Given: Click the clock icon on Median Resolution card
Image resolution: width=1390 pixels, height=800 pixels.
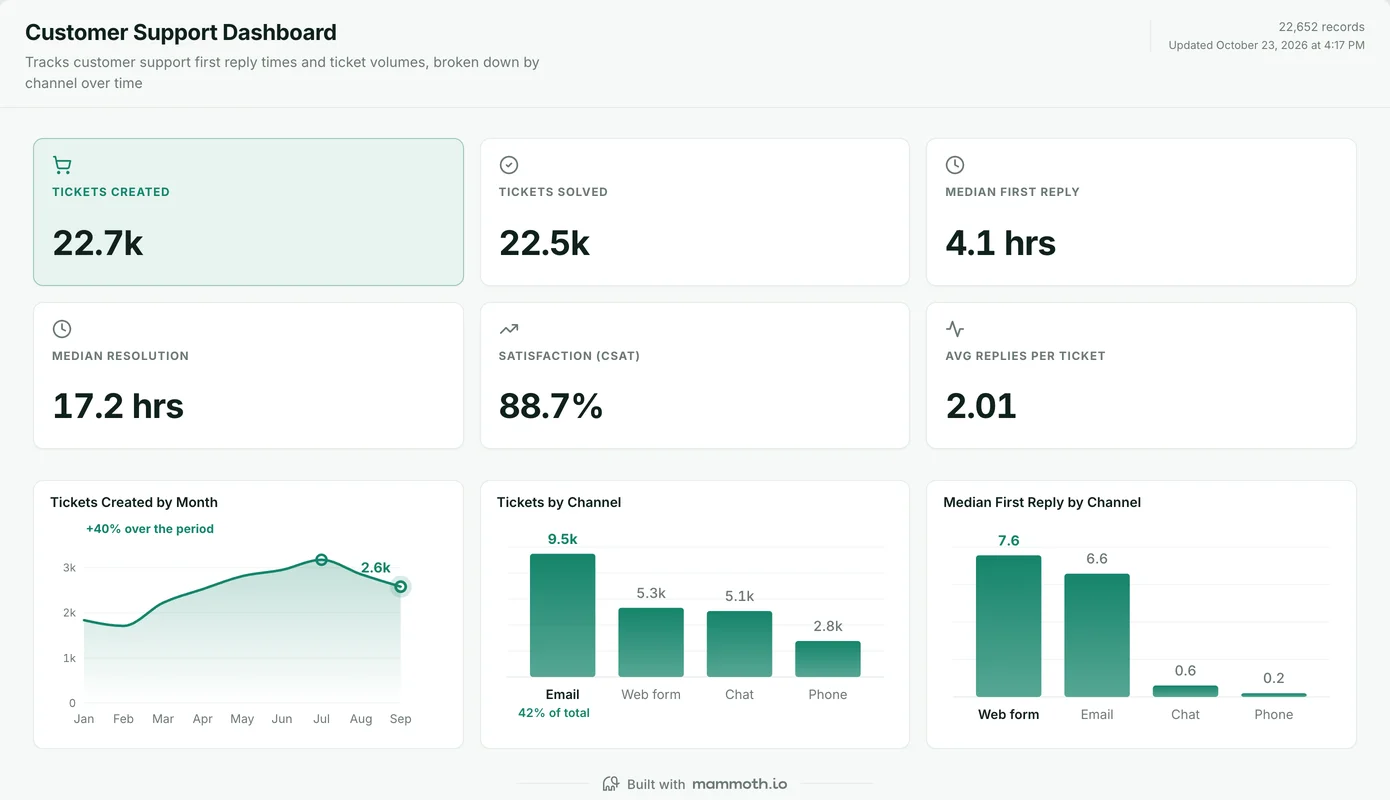Looking at the screenshot, I should 62,329.
